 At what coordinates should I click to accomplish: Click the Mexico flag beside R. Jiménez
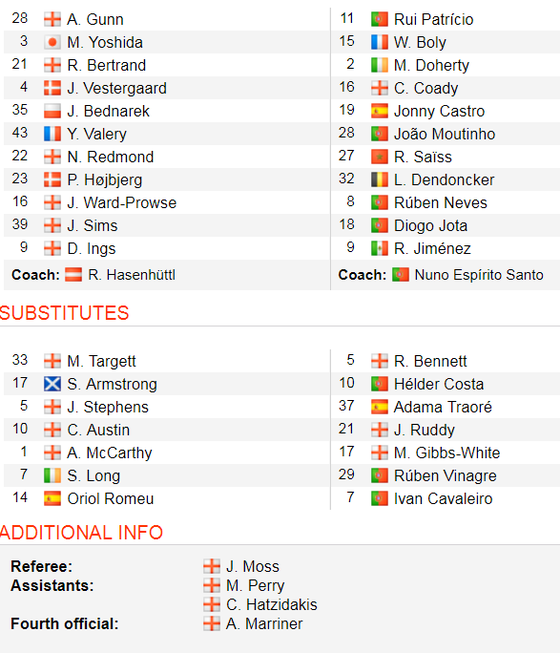click(x=379, y=249)
